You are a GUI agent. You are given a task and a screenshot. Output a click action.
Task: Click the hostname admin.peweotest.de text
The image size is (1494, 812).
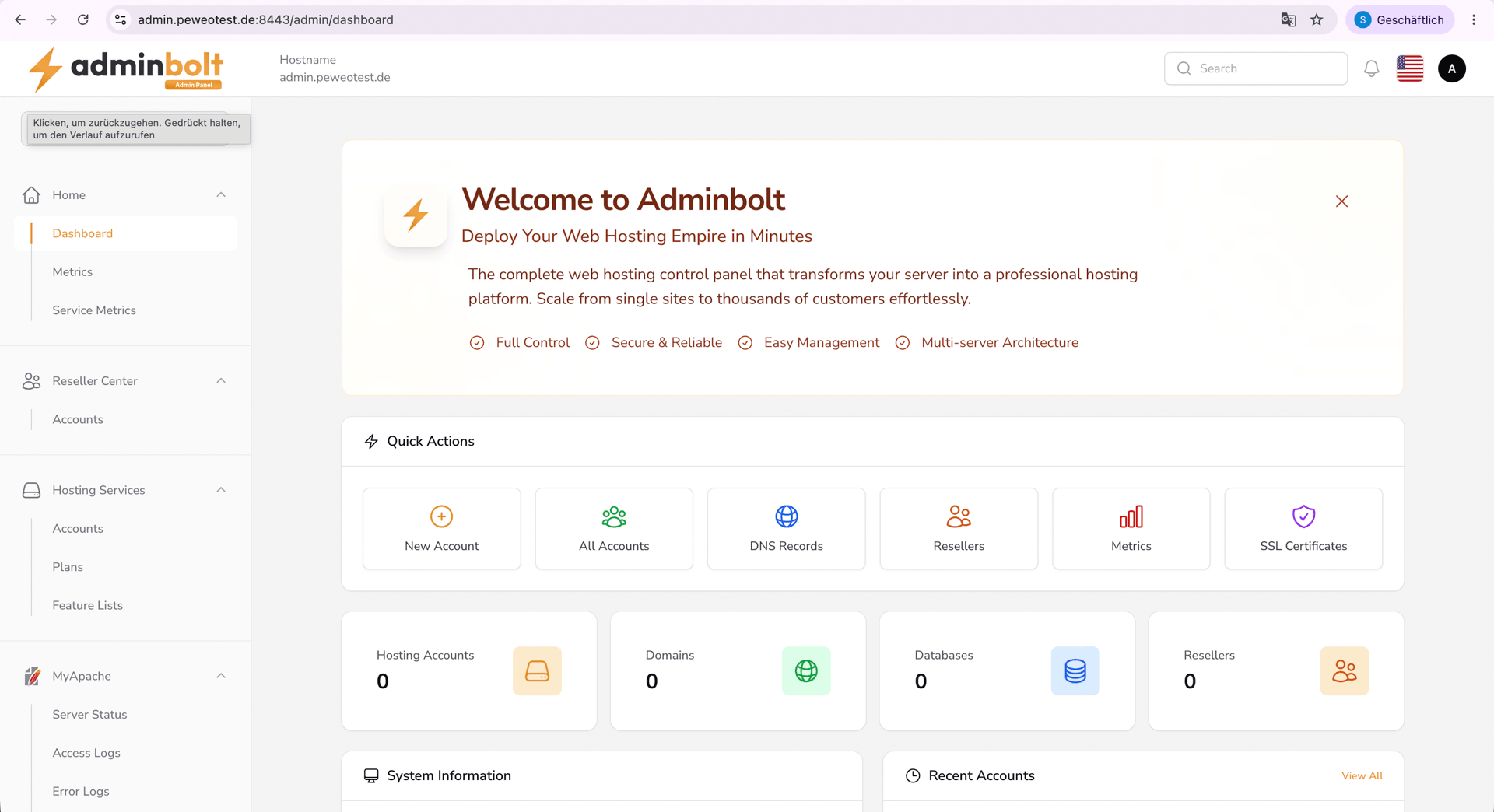[x=335, y=77]
